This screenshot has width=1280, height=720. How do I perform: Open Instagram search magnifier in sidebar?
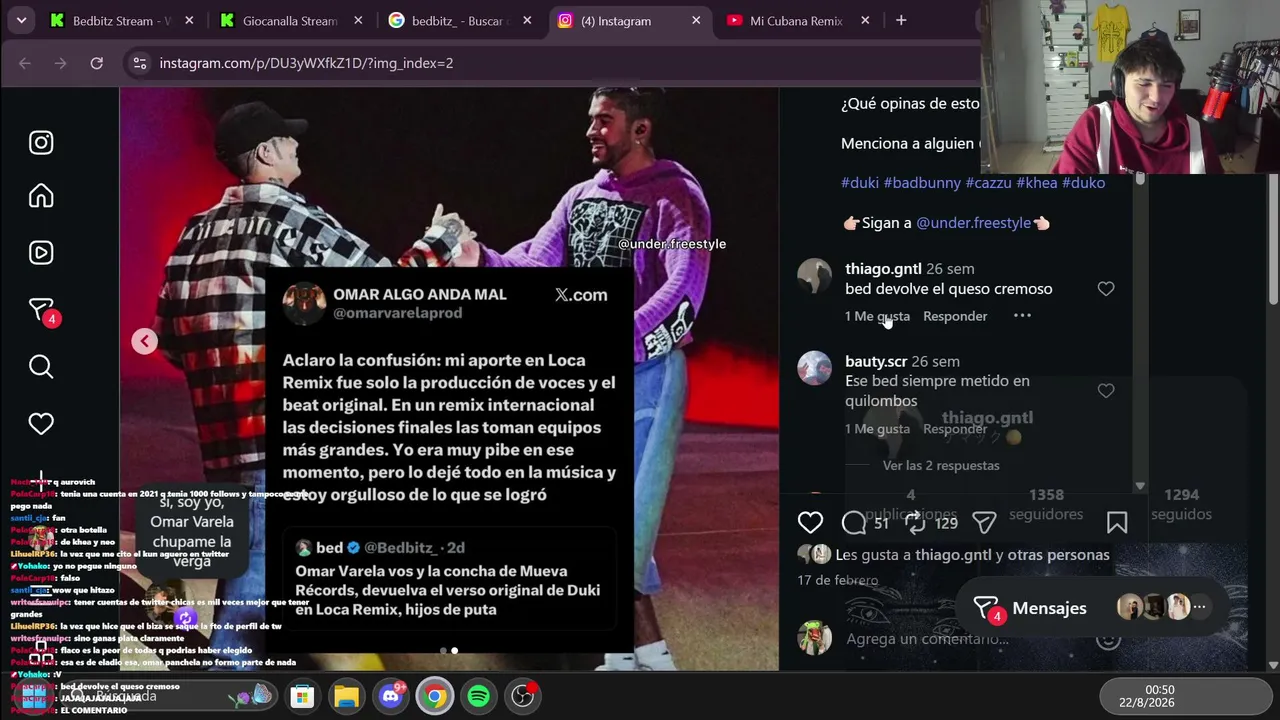coord(41,367)
